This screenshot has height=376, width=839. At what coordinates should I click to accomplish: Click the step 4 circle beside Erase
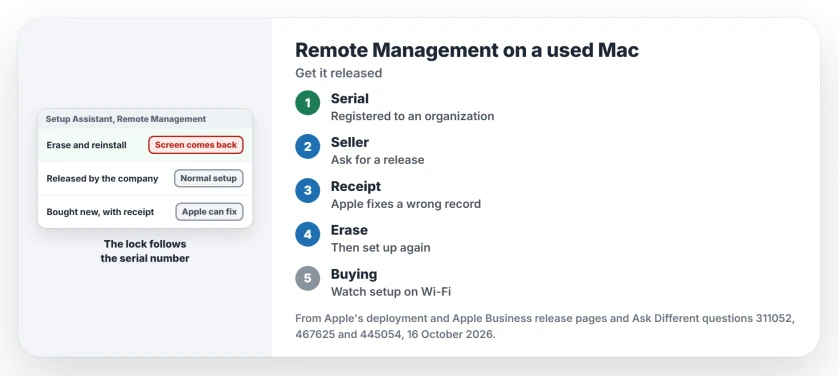point(308,234)
